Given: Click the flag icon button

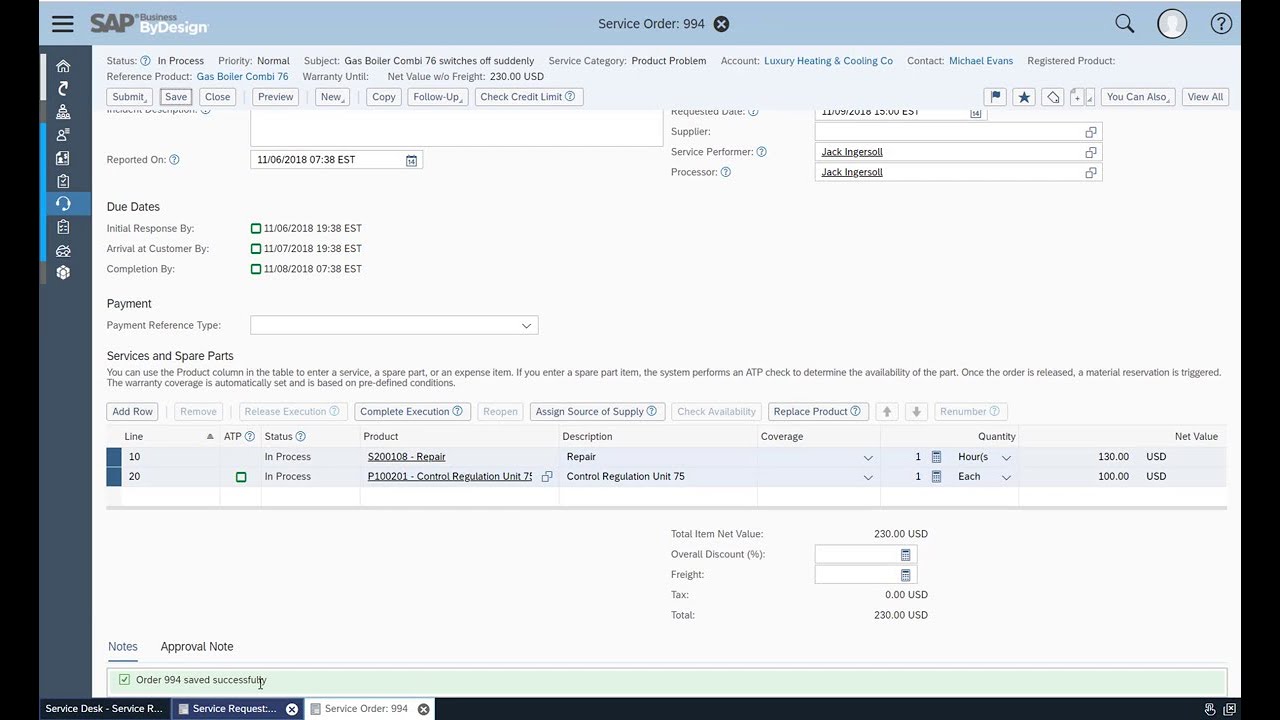Looking at the screenshot, I should tap(995, 97).
